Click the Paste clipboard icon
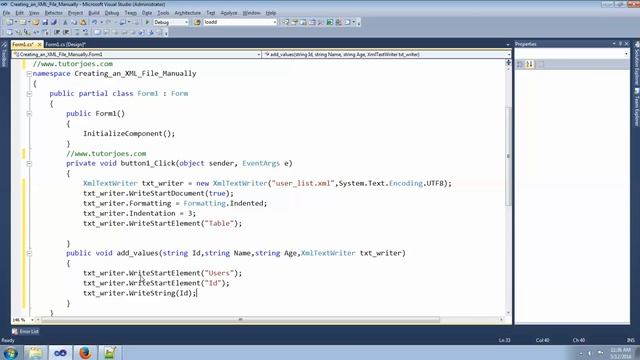This screenshot has width=640, height=360. (x=83, y=22)
